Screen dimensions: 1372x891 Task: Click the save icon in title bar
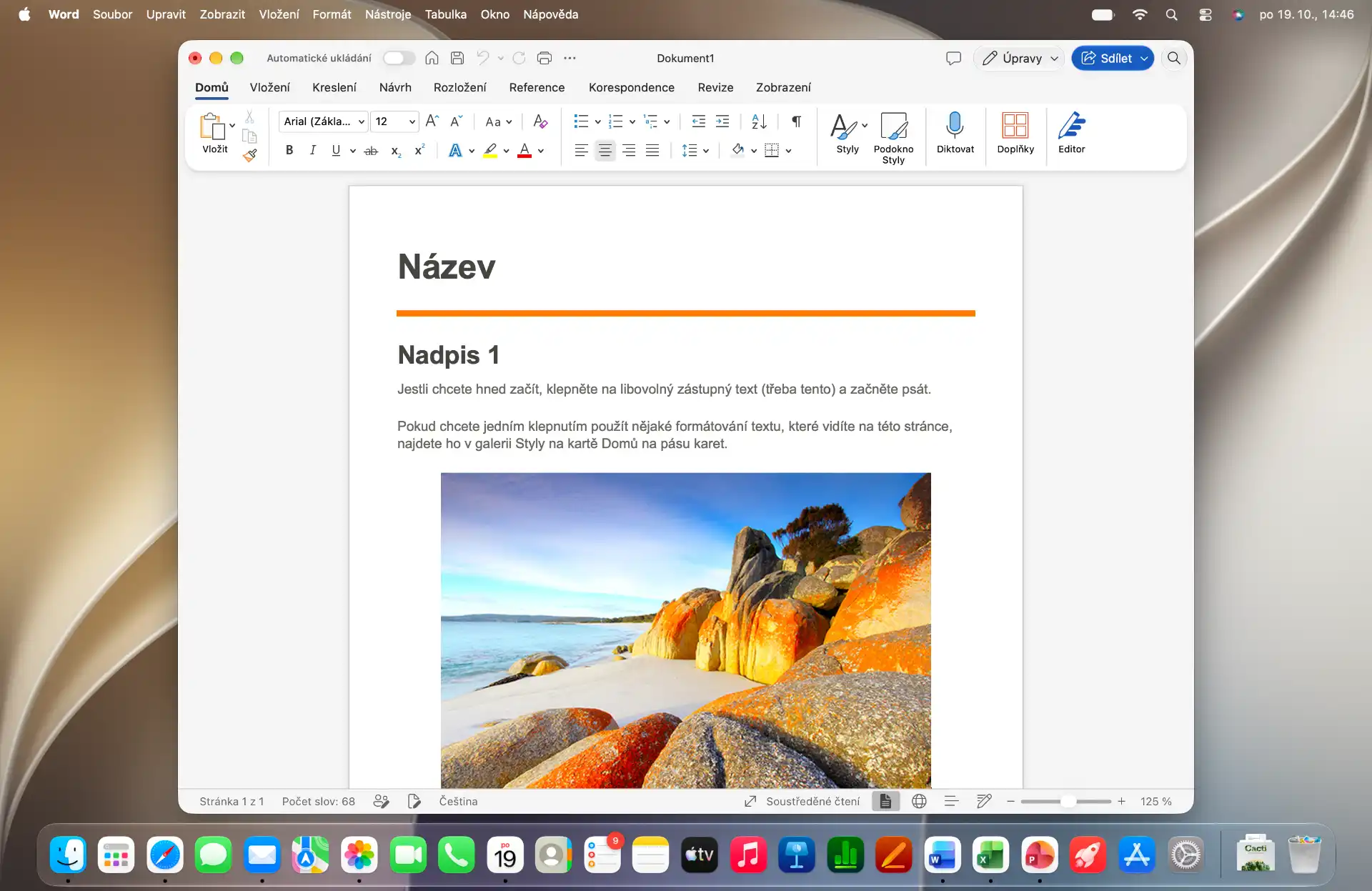click(457, 59)
